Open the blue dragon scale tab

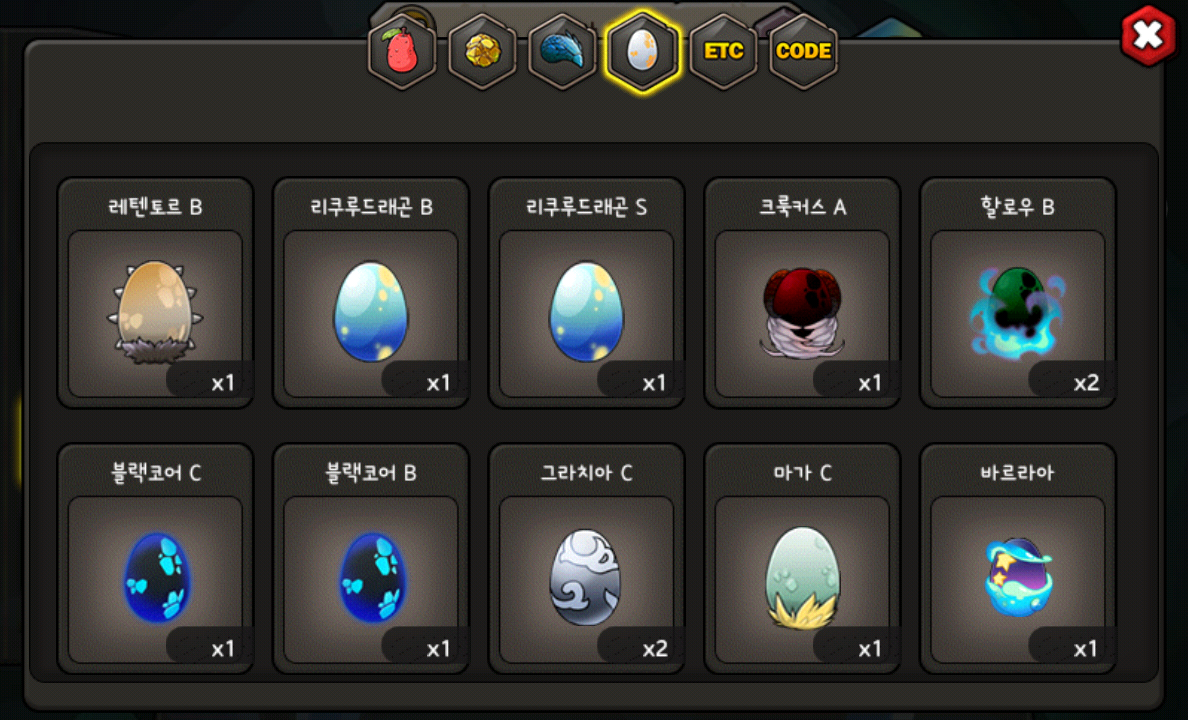(562, 52)
